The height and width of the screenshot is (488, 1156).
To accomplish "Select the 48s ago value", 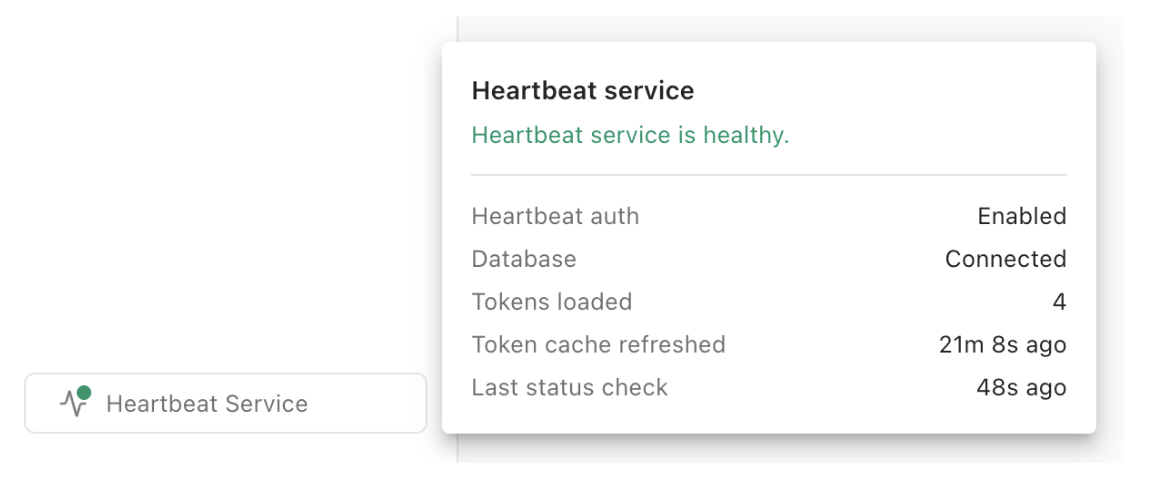I will click(1022, 388).
